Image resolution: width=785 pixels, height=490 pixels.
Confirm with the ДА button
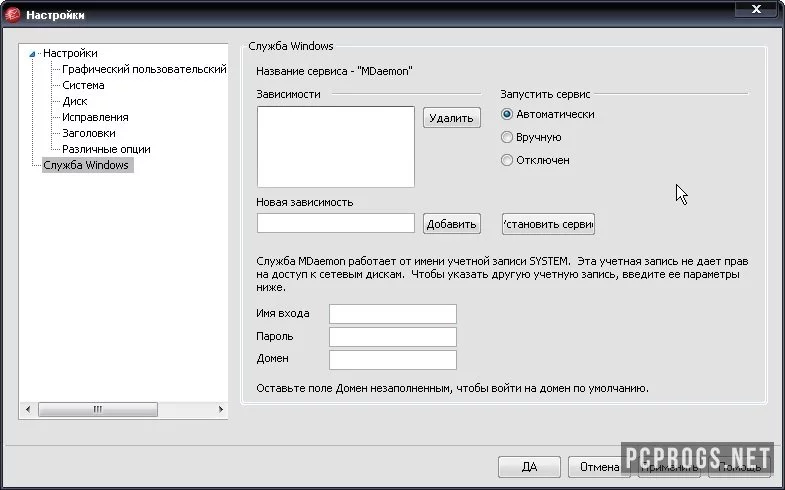point(529,467)
